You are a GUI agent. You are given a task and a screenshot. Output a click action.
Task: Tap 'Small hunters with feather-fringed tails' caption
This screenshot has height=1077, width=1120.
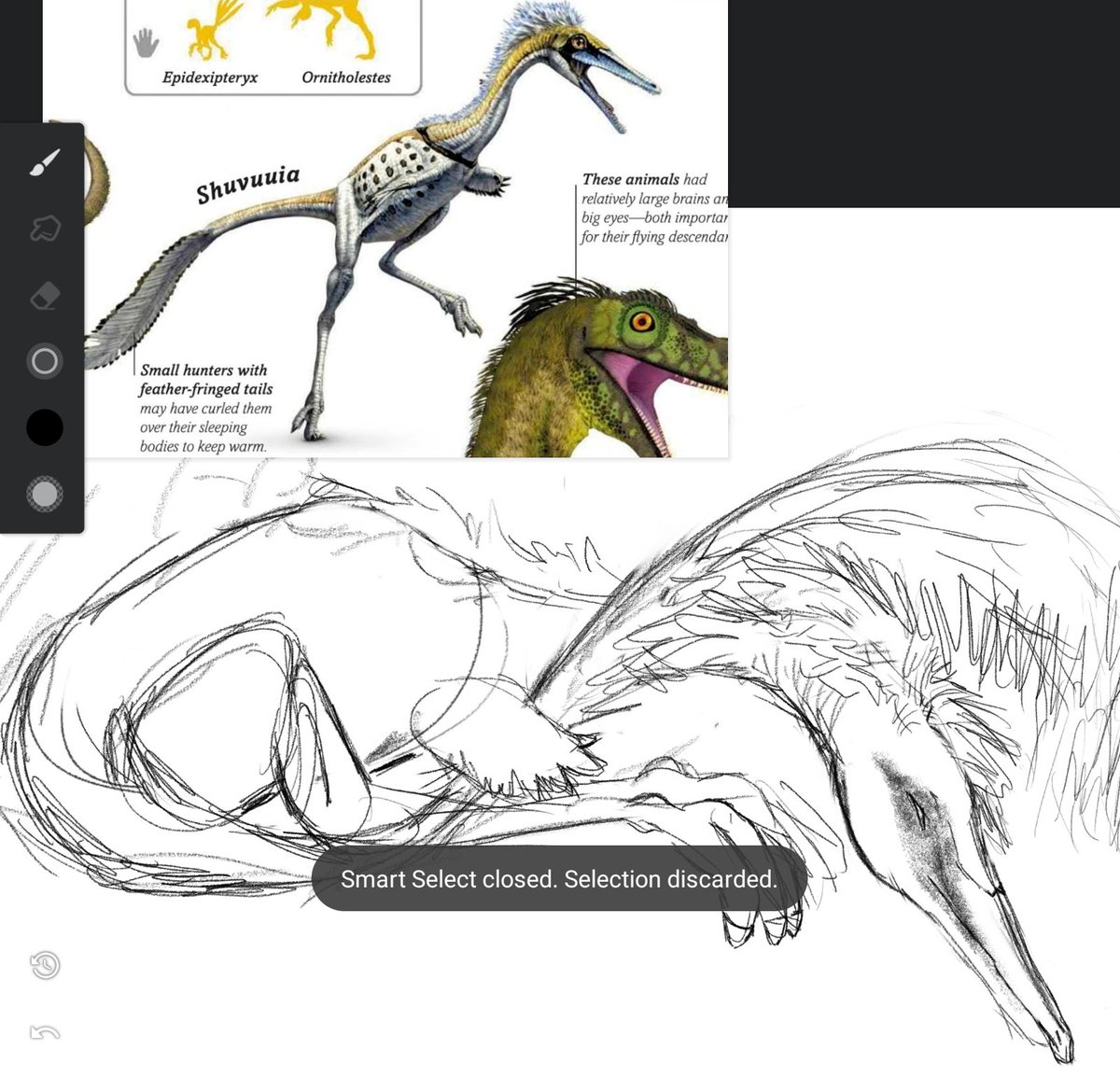pyautogui.click(x=205, y=380)
